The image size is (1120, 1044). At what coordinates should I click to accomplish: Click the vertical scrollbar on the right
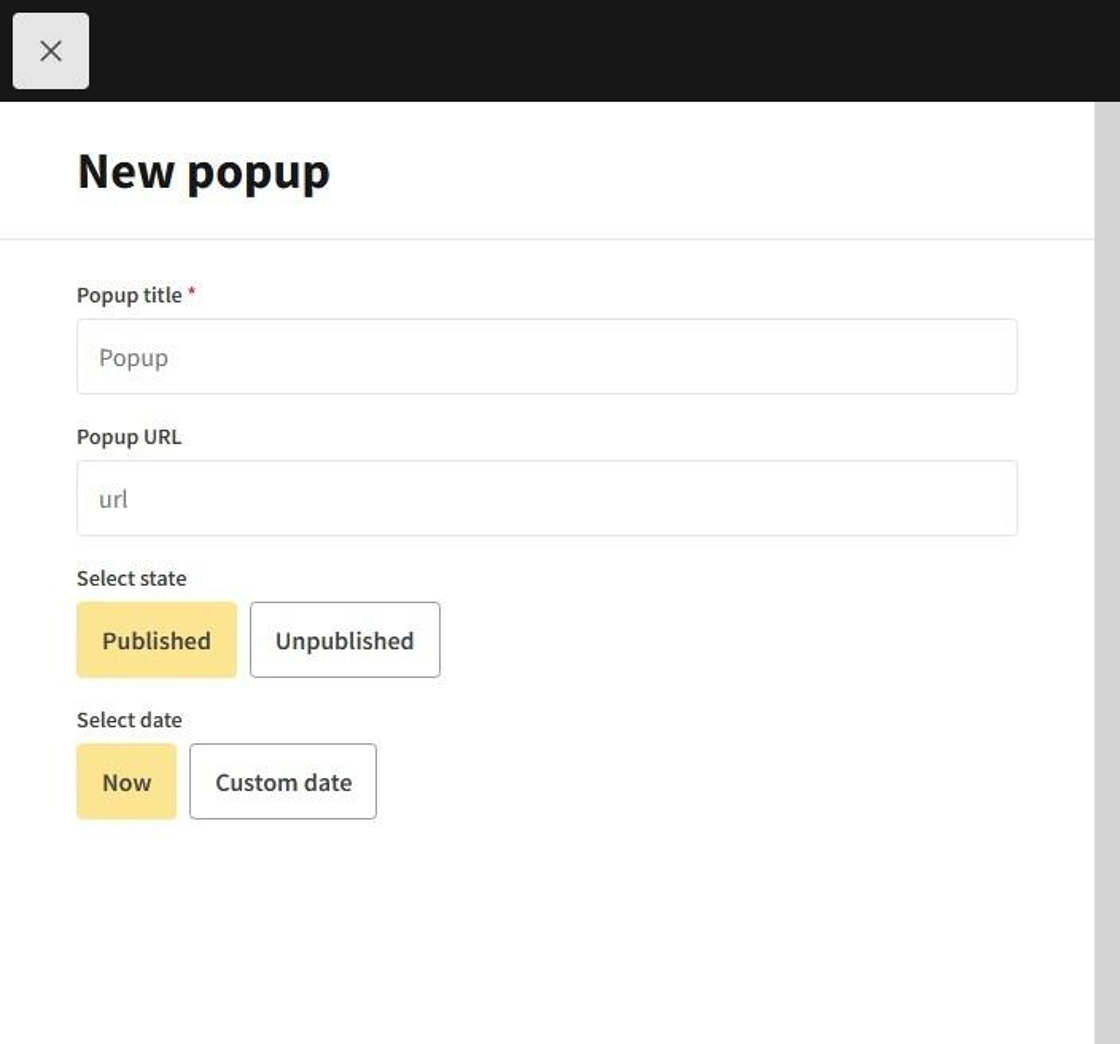click(1107, 570)
